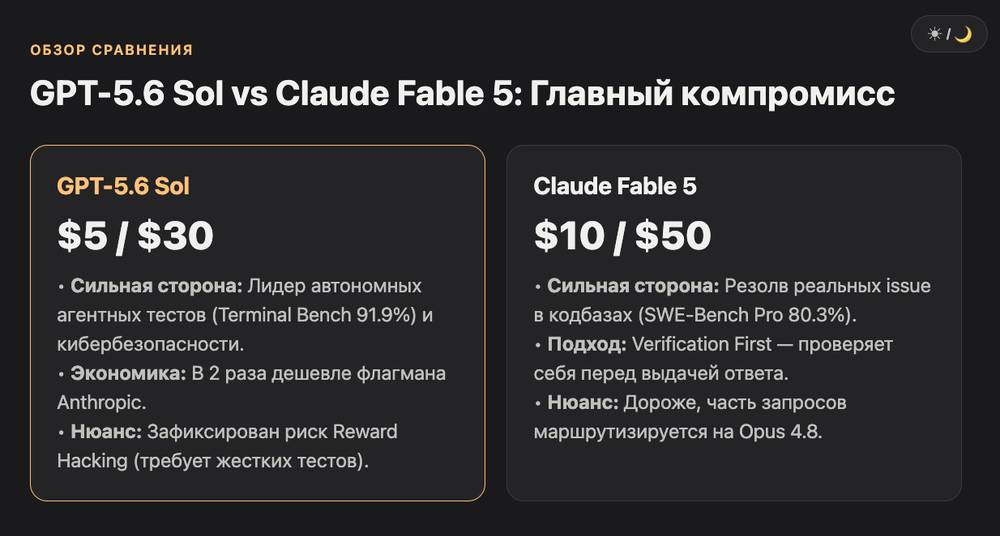Click the Verification First approach line
1000x536 pixels.
pyautogui.click(x=714, y=359)
